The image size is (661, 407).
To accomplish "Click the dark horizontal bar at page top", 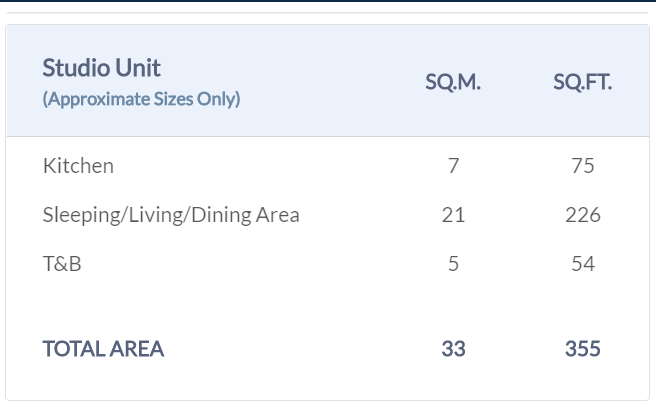I will point(328,1).
